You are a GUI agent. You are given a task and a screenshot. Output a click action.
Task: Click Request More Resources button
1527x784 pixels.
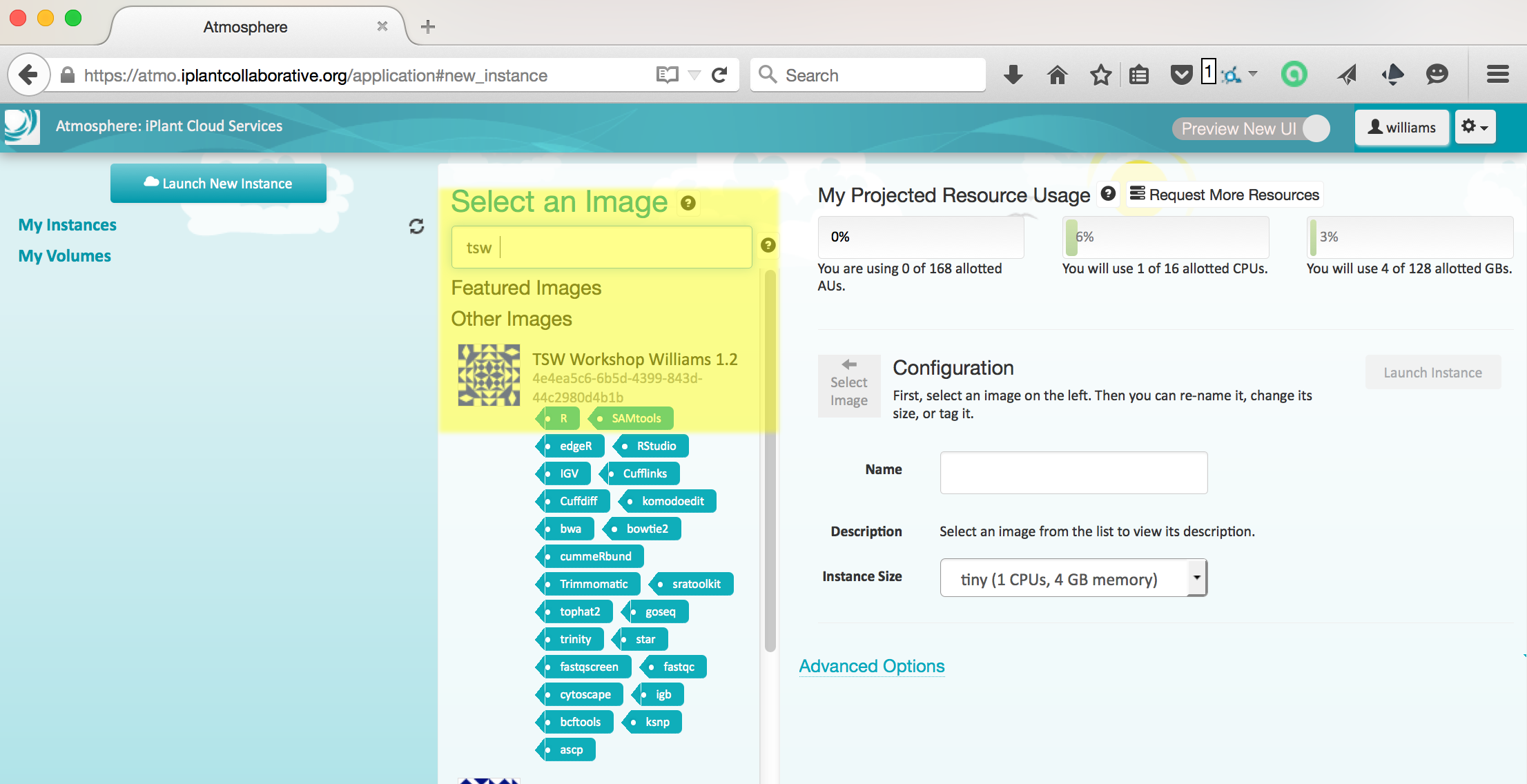click(1225, 195)
